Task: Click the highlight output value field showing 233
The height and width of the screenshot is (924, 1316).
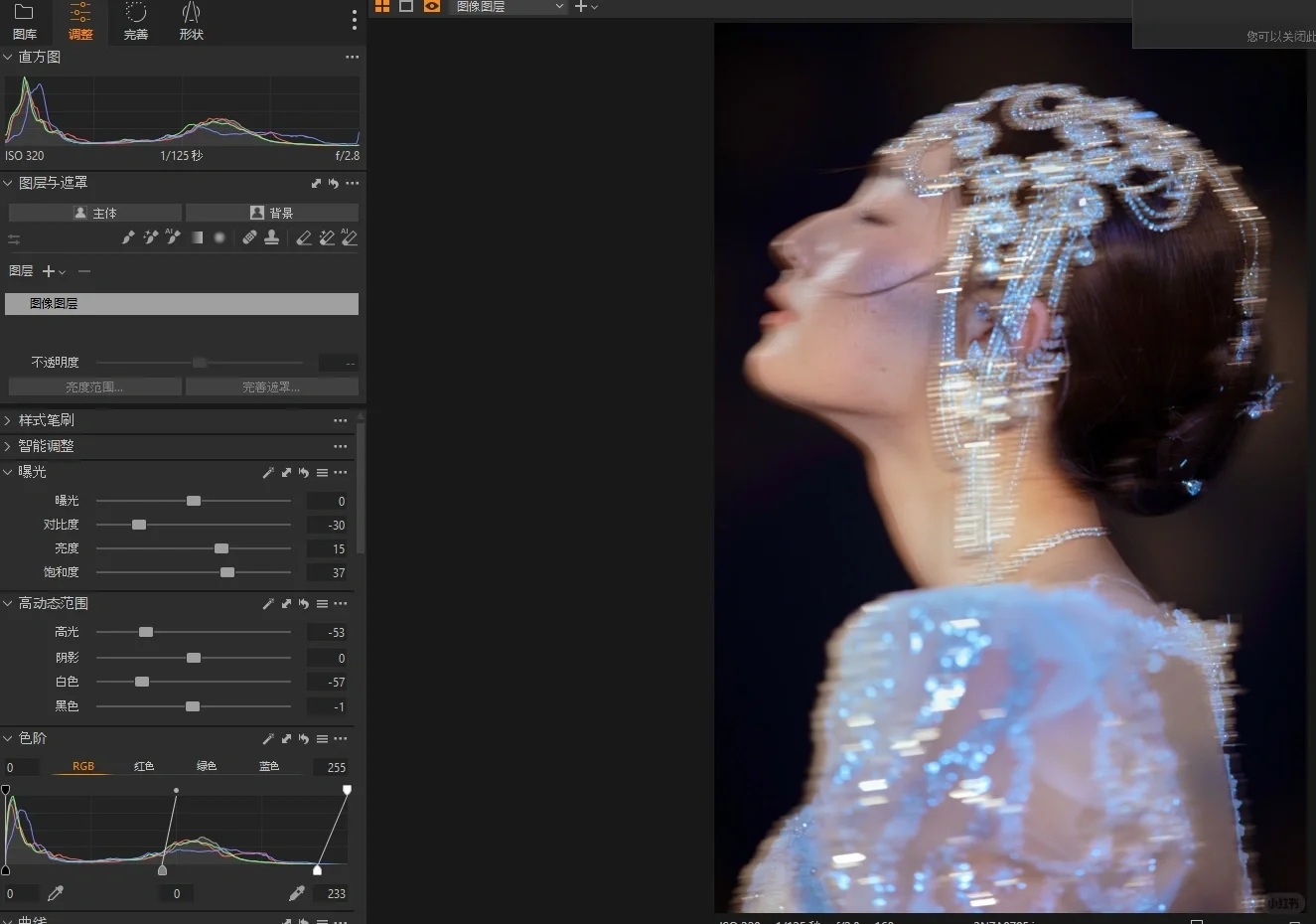Action: click(330, 893)
